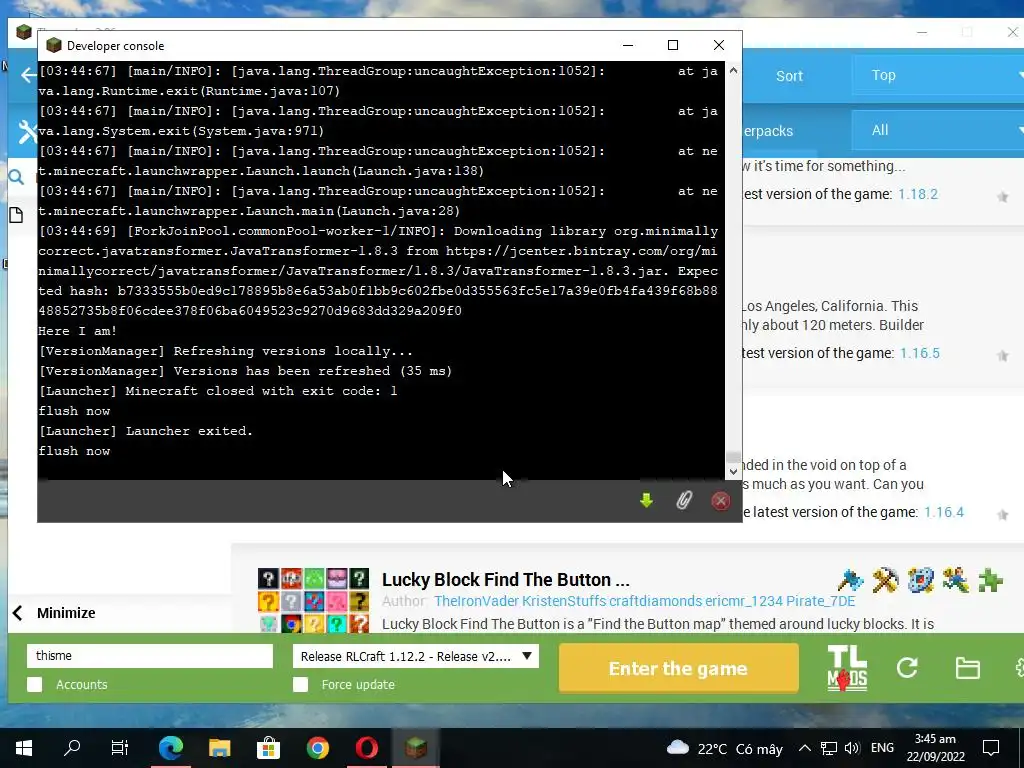This screenshot has width=1024, height=768.
Task: Click the green download arrow in console
Action: point(646,501)
